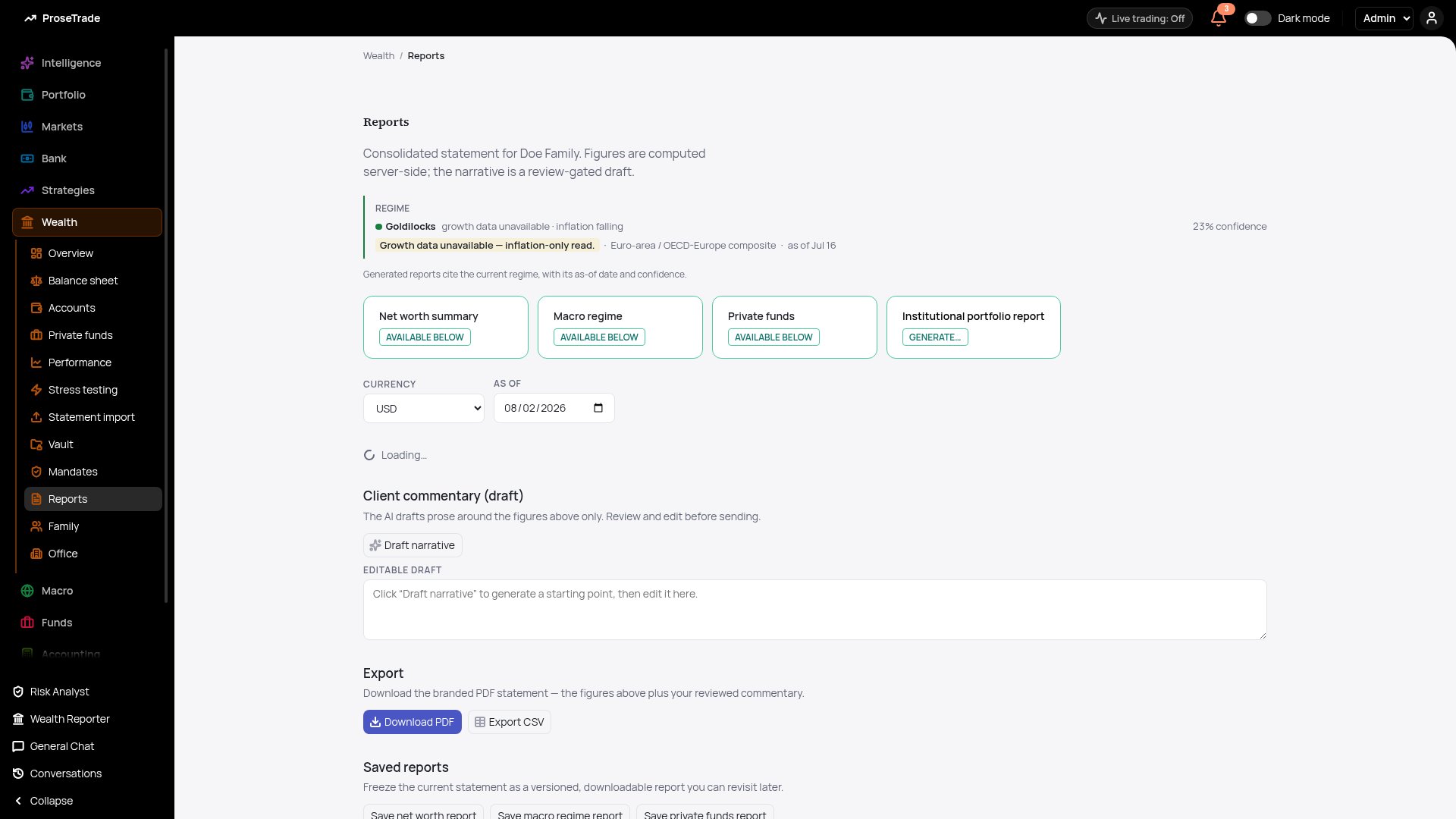Viewport: 1456px width, 819px height.
Task: Click the Intelligence sparkle icon
Action: pos(27,63)
